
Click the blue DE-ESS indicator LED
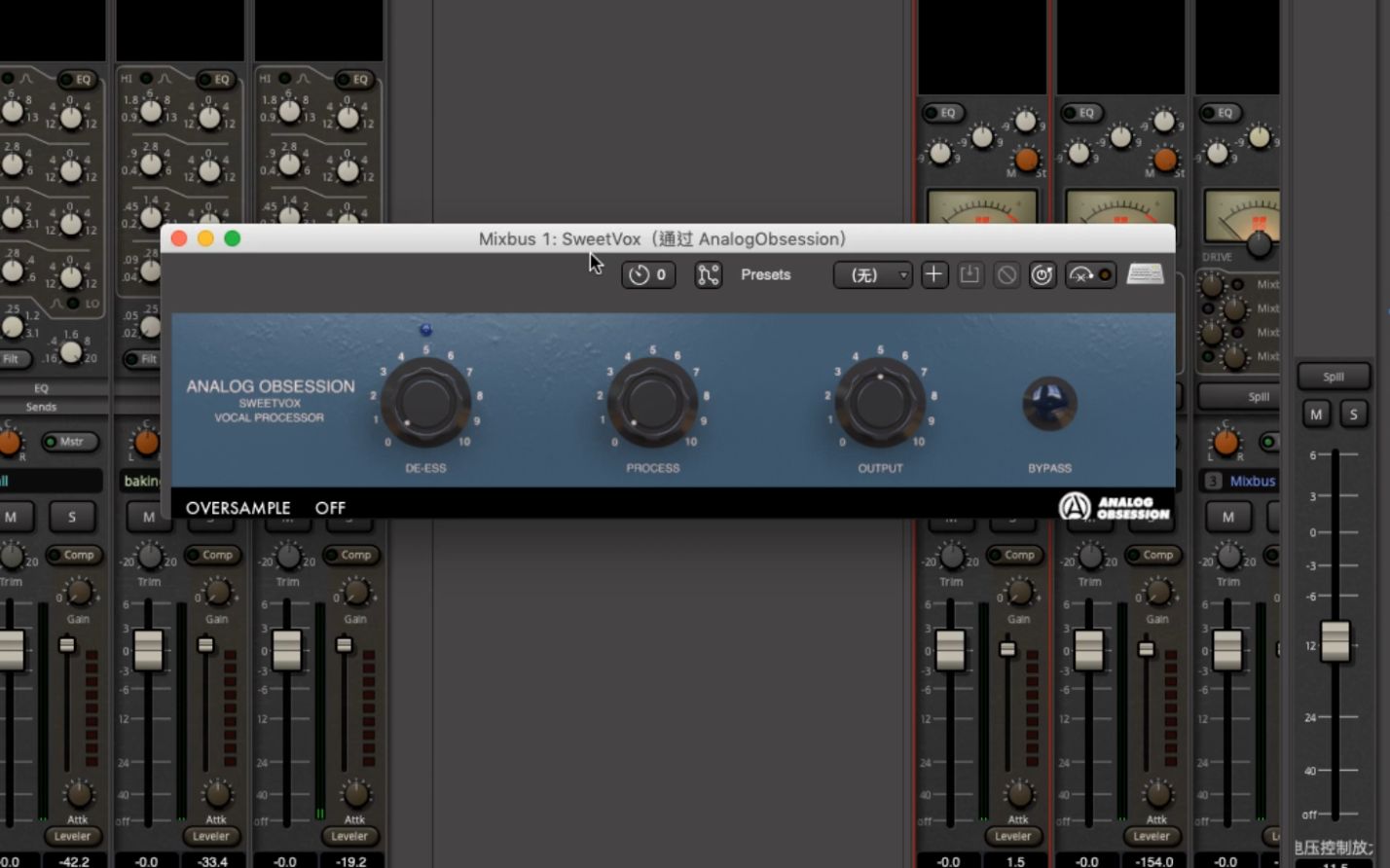[425, 330]
